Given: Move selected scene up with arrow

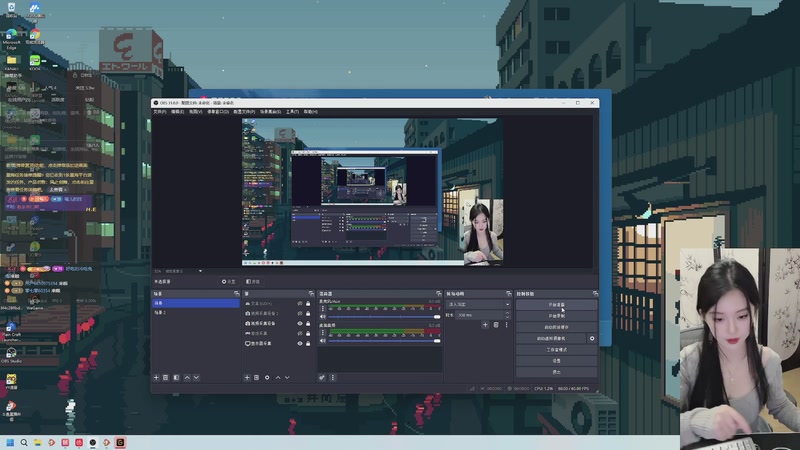Looking at the screenshot, I should [187, 378].
